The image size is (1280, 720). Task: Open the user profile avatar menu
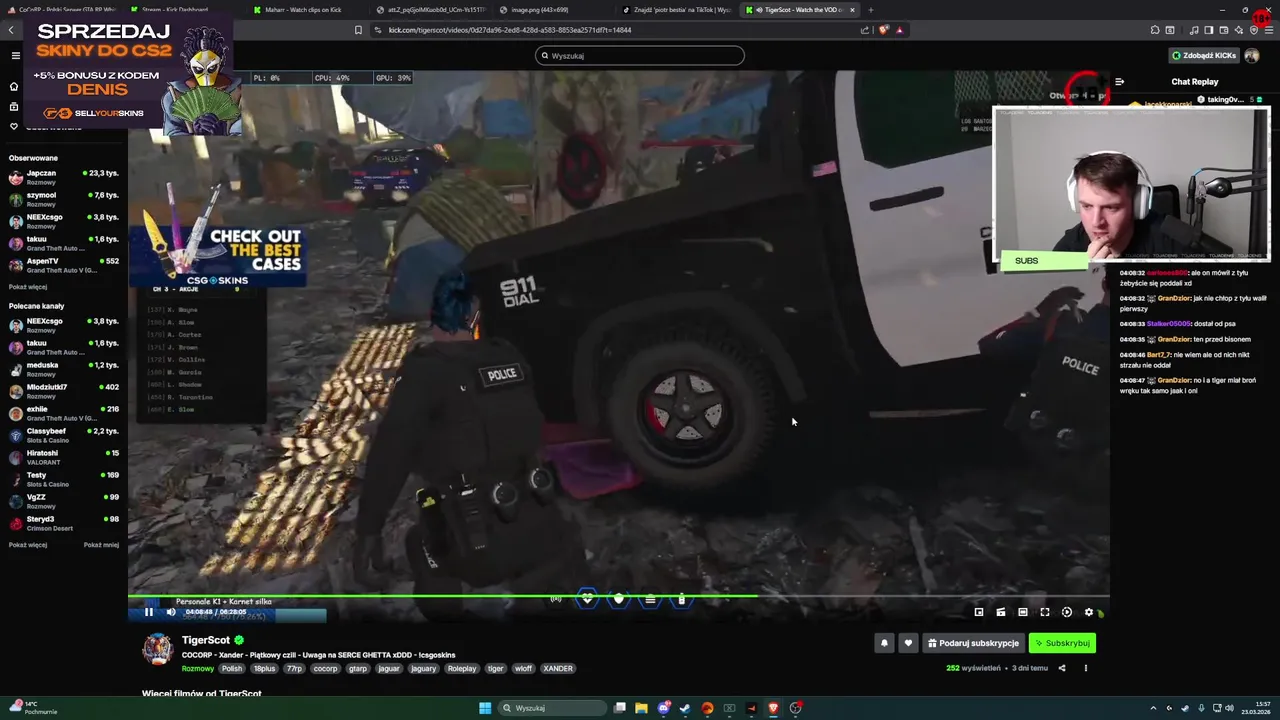[1251, 56]
